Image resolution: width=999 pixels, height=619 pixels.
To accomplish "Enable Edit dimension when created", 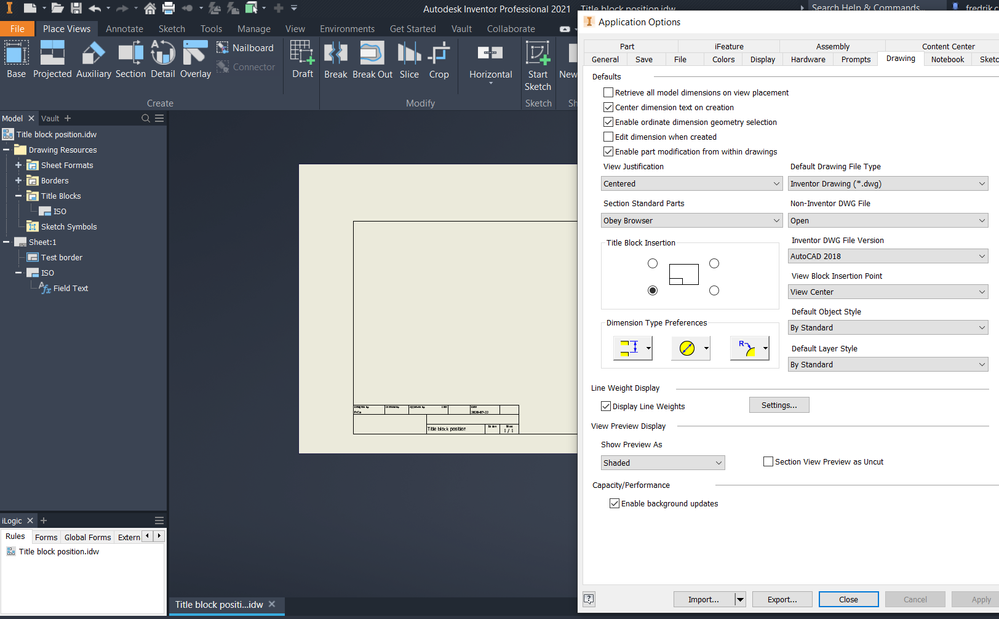I will [608, 136].
